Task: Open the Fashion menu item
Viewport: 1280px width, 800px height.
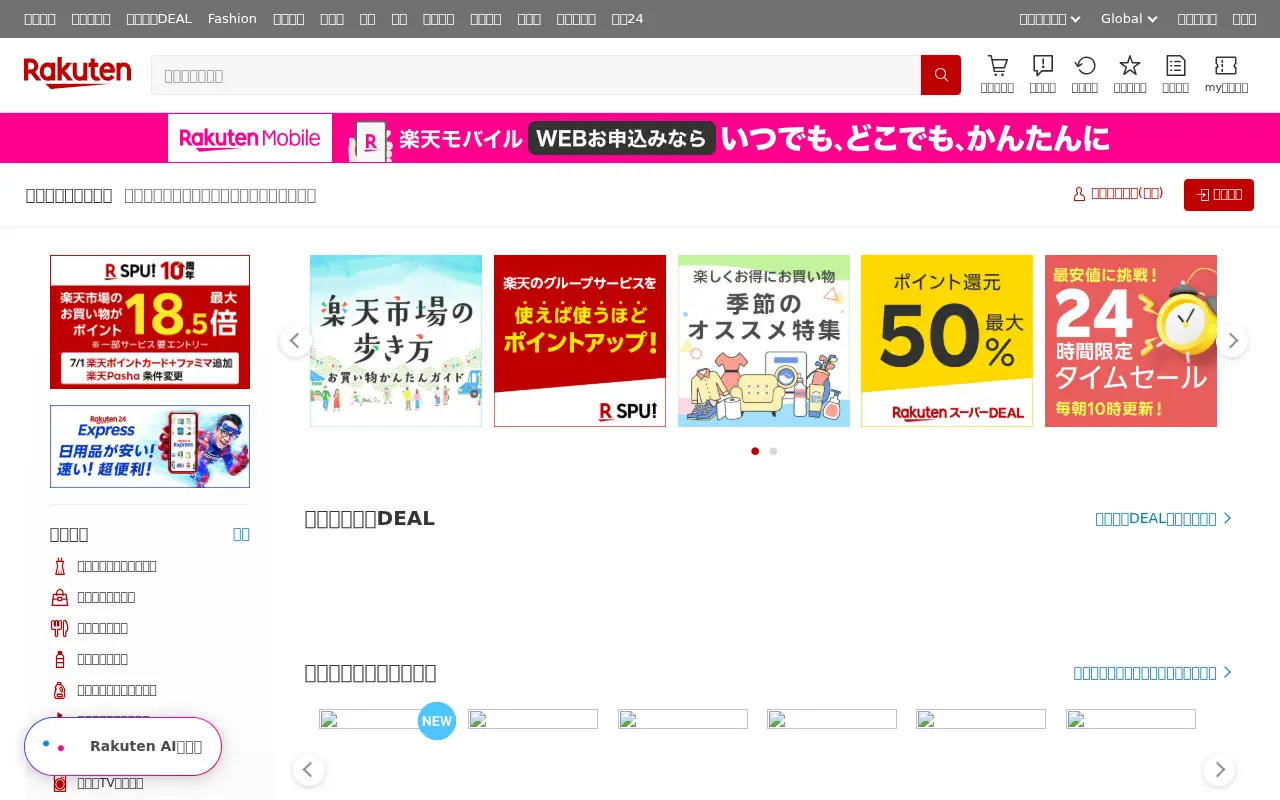Action: (x=232, y=19)
